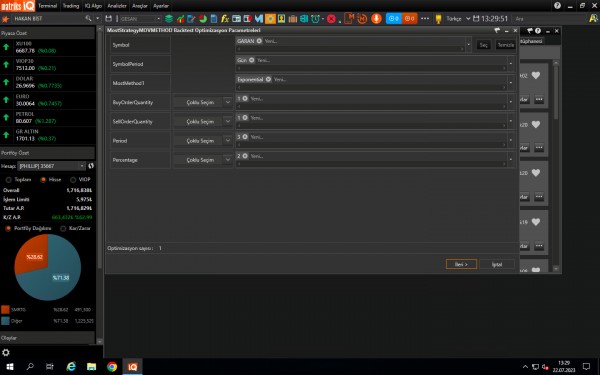The image size is (600, 375).
Task: Click the pencil edit toolbar icon
Action: 191,18
